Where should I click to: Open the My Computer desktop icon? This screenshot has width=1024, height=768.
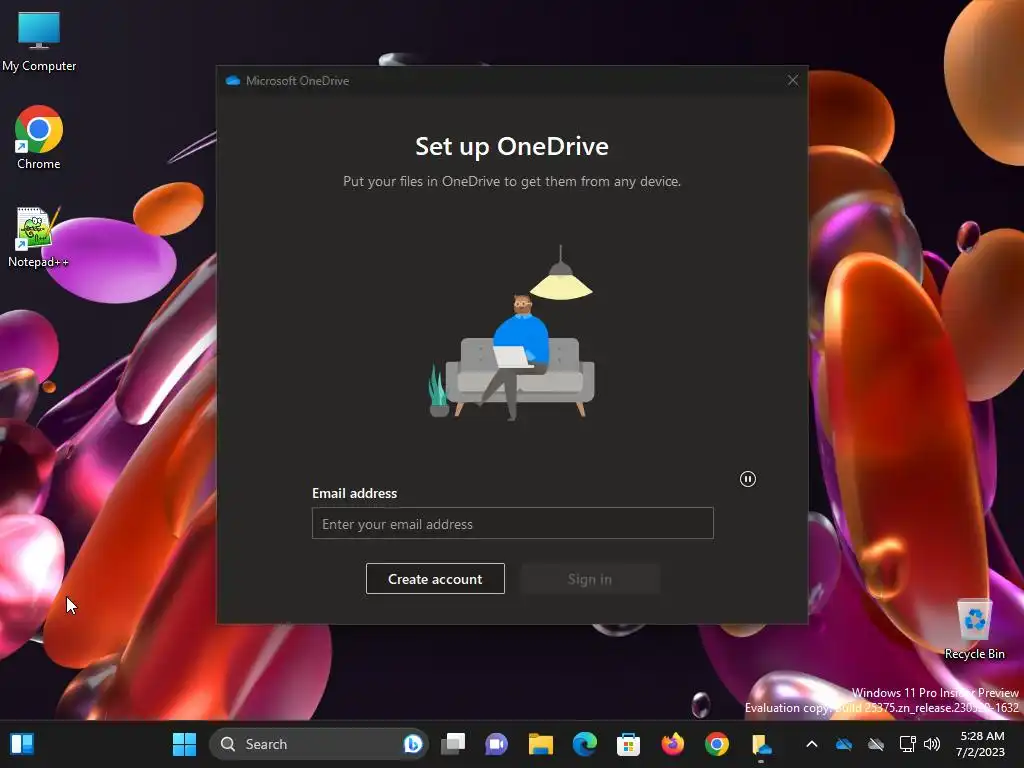point(39,41)
